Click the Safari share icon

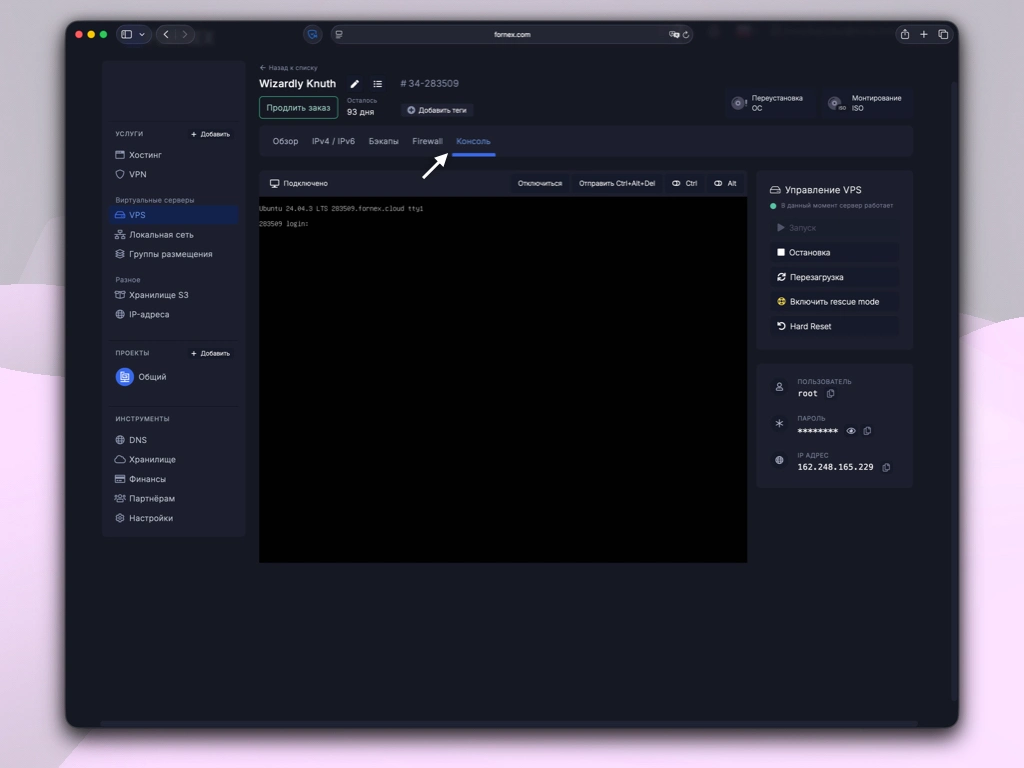[x=905, y=34]
